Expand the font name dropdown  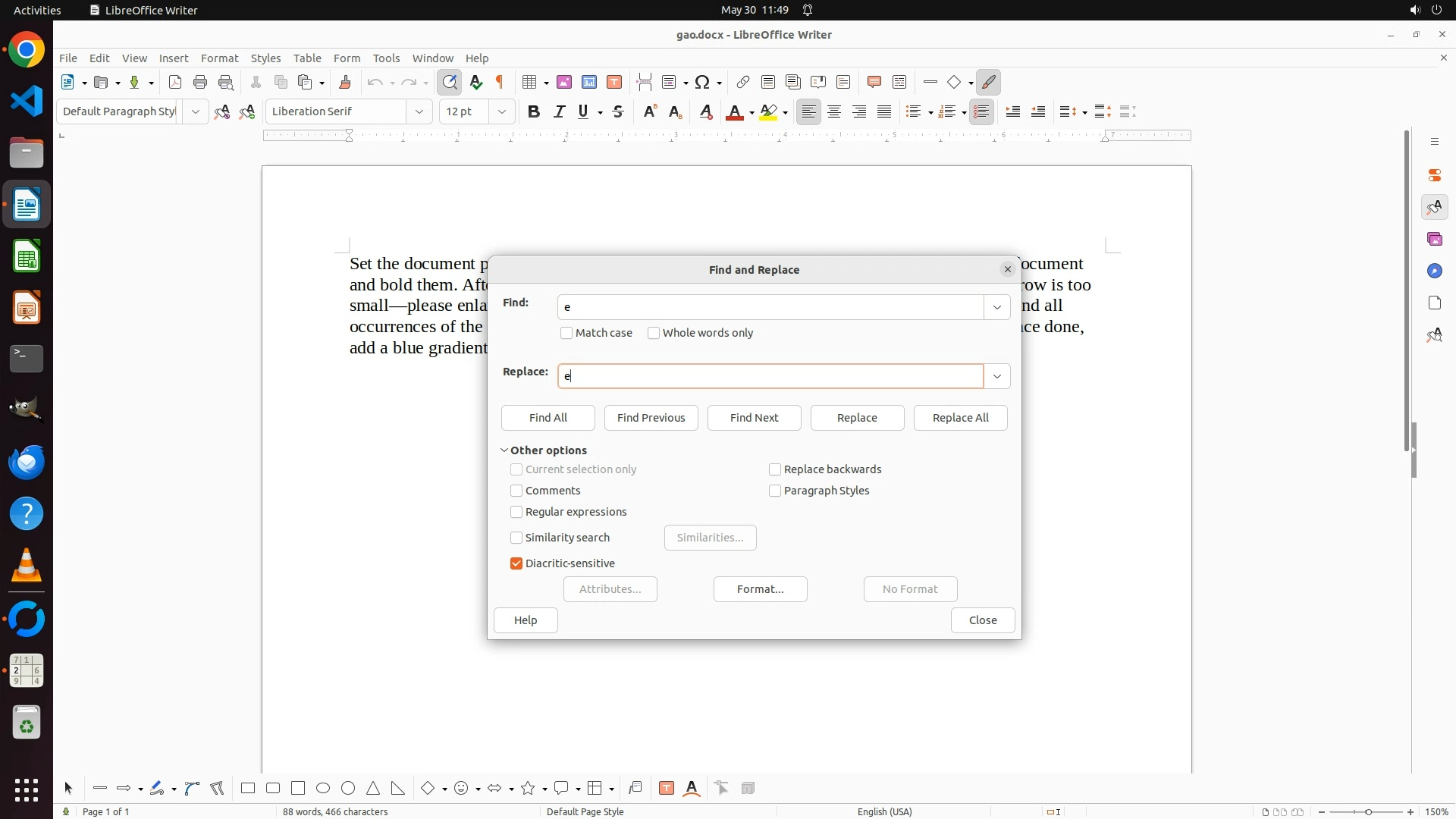pyautogui.click(x=419, y=111)
